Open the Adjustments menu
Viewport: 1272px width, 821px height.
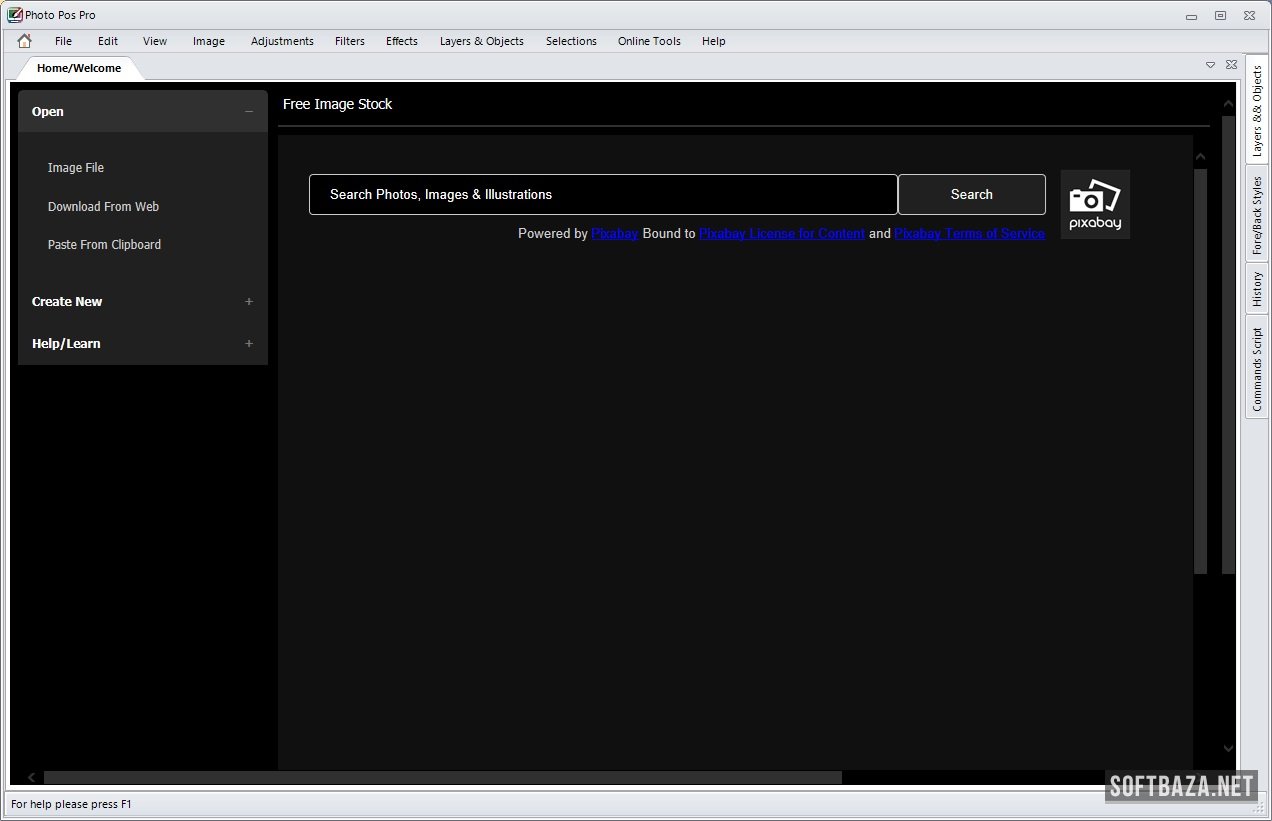(x=282, y=41)
